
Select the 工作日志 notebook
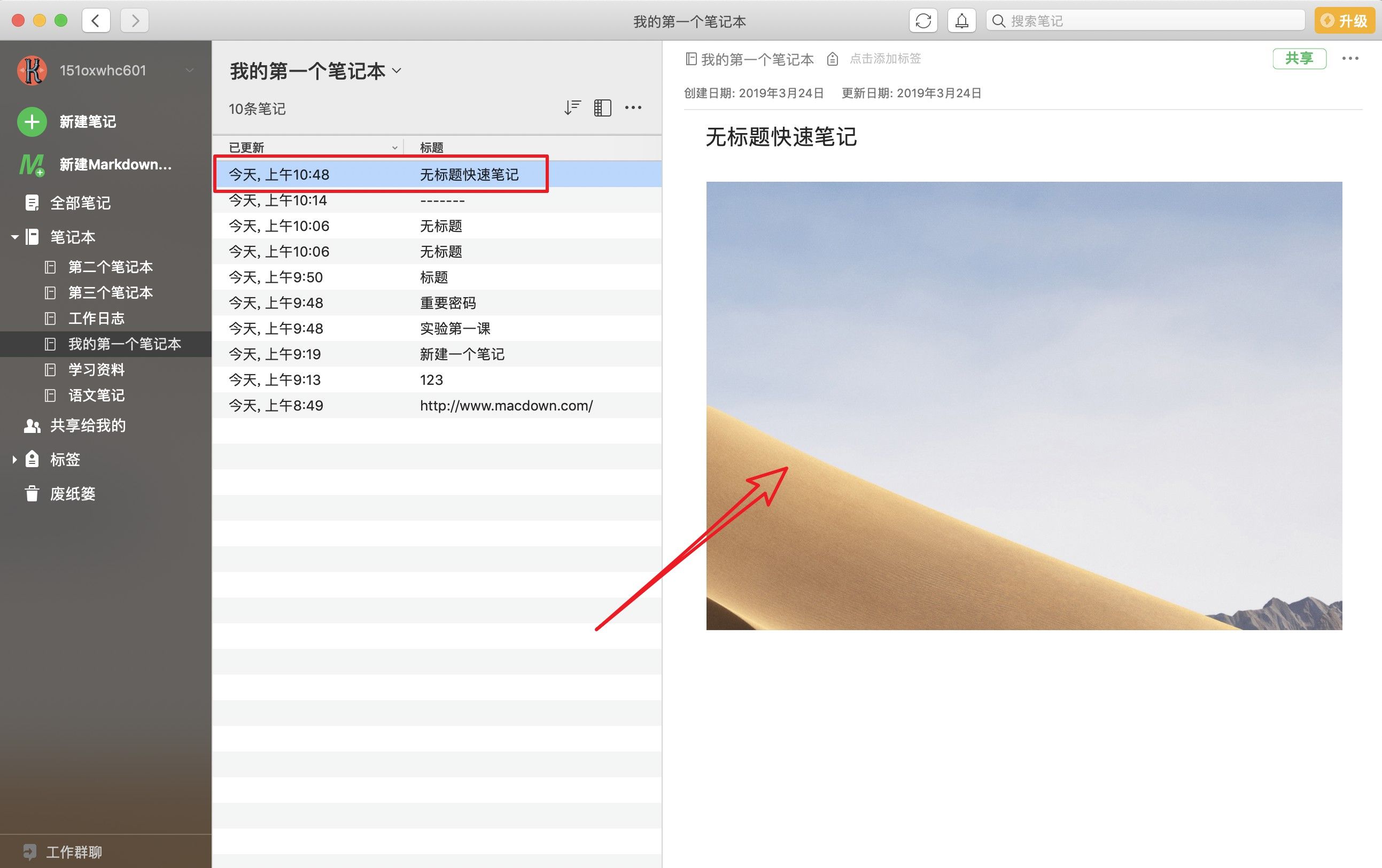point(106,318)
